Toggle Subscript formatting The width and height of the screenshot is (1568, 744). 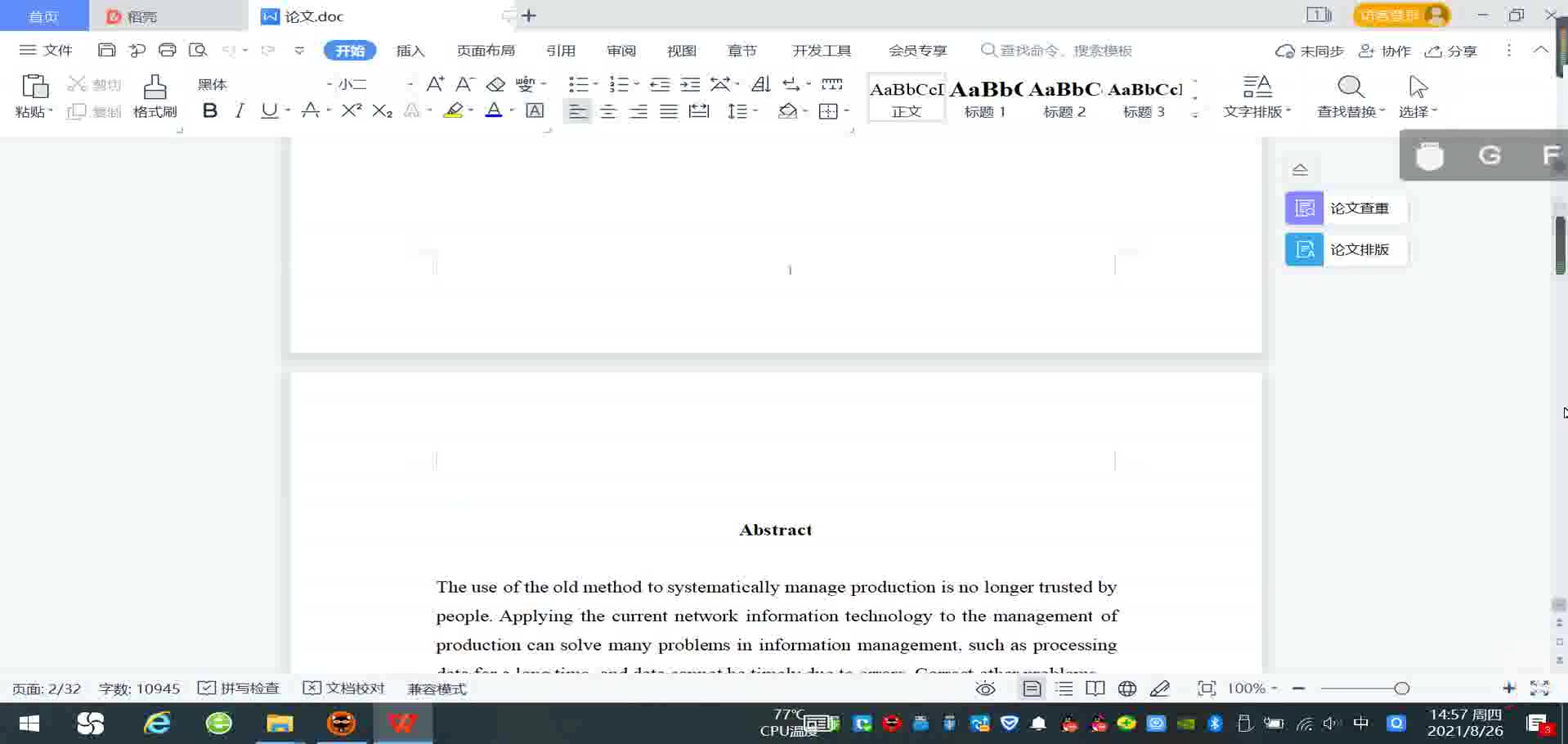pyautogui.click(x=382, y=110)
